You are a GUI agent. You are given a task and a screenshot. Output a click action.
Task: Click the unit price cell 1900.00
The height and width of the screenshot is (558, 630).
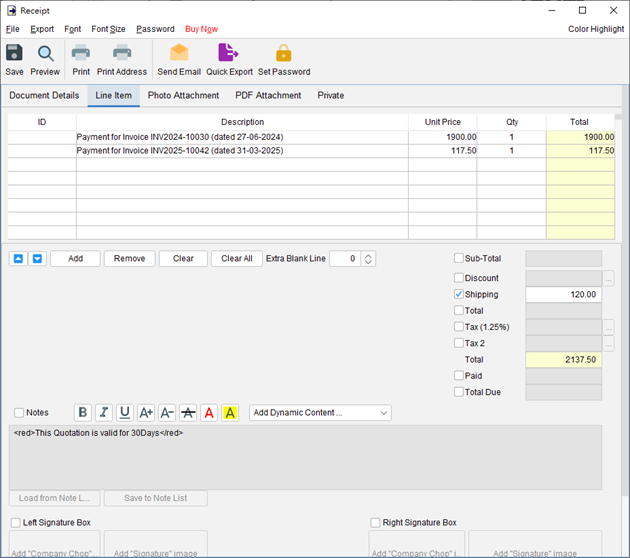click(x=443, y=137)
